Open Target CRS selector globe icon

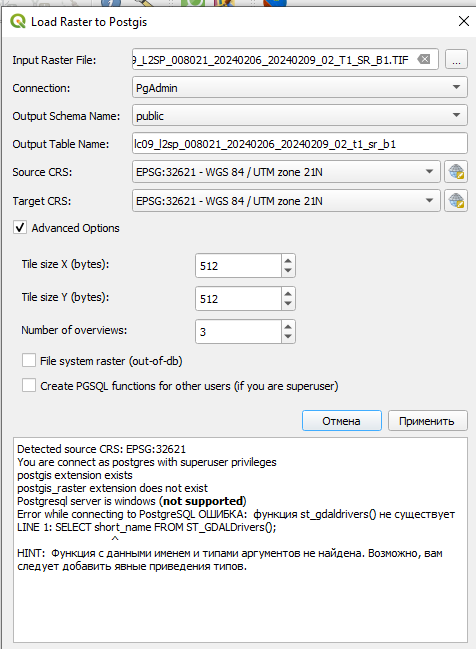[456, 201]
